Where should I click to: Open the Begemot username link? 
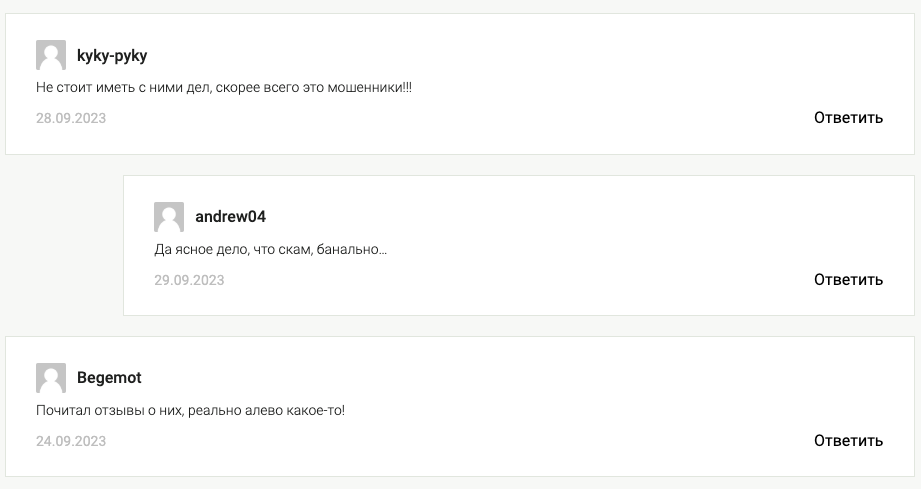pyautogui.click(x=109, y=377)
